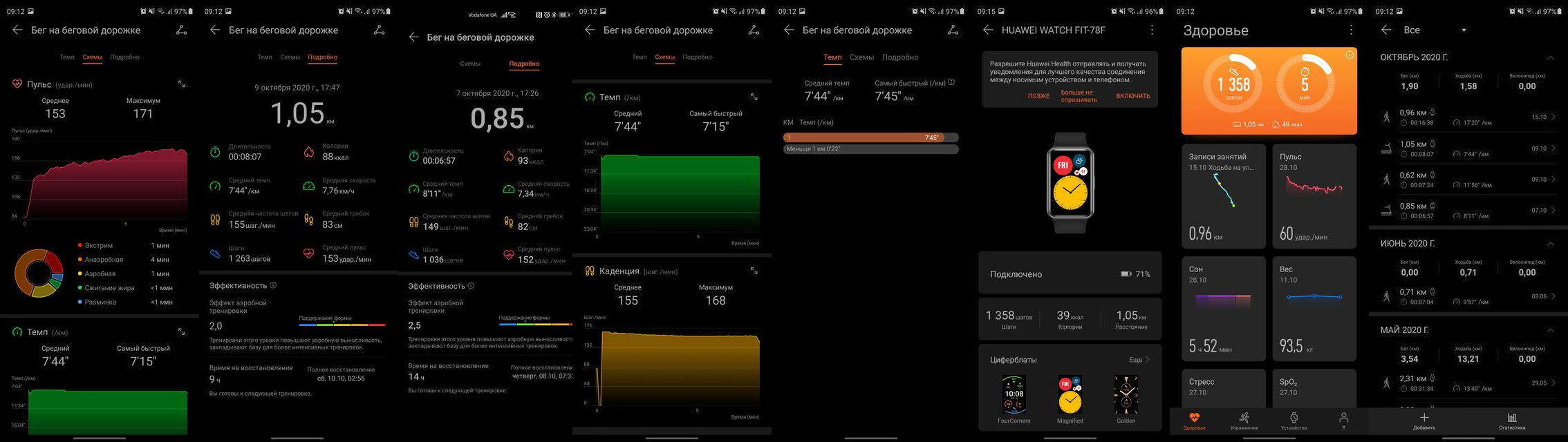Switch to Темп tab on the Пульс chart screen
Screen dimensions: 1568x442
tap(67, 57)
